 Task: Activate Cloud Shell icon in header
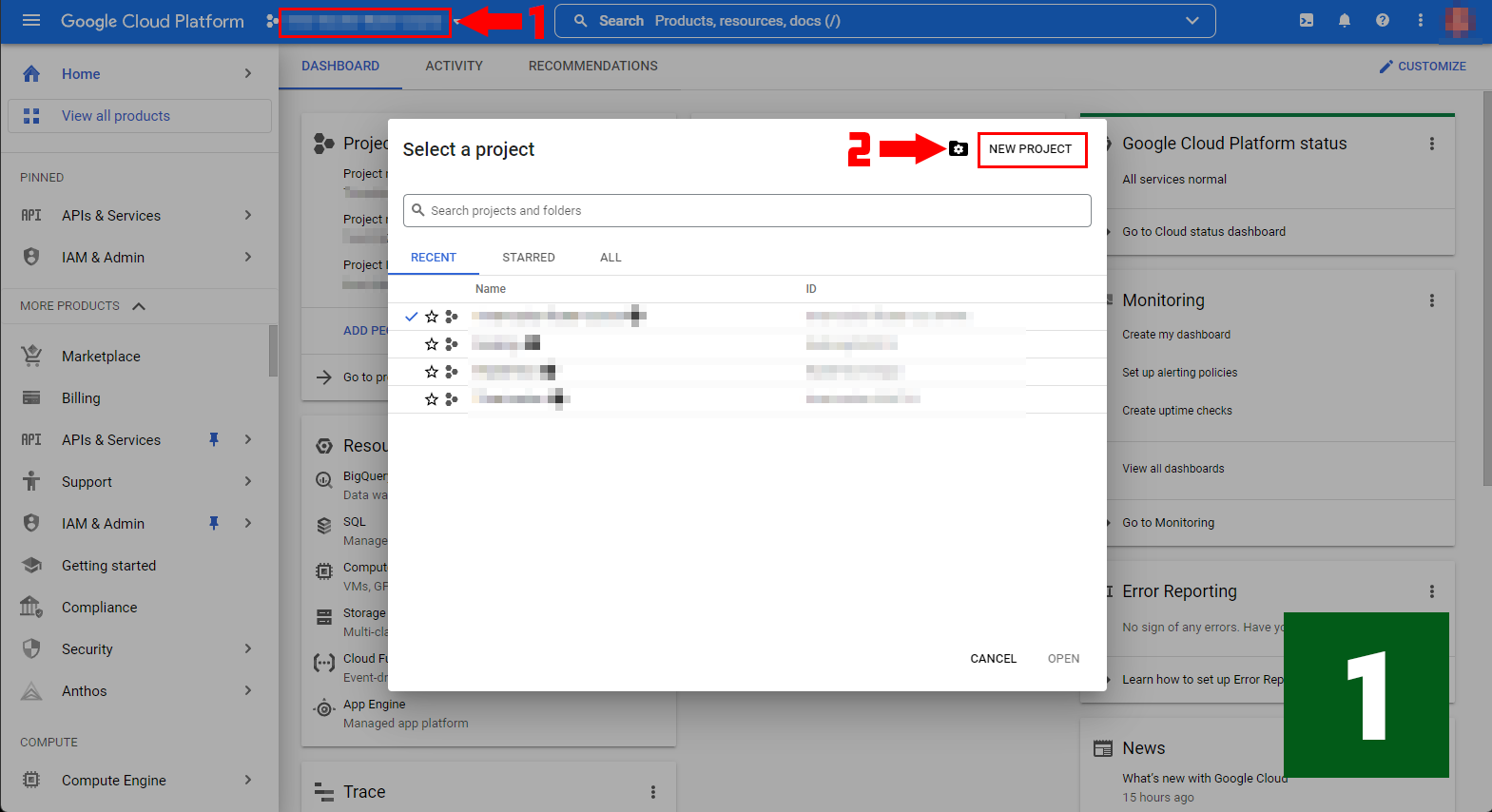1307,20
